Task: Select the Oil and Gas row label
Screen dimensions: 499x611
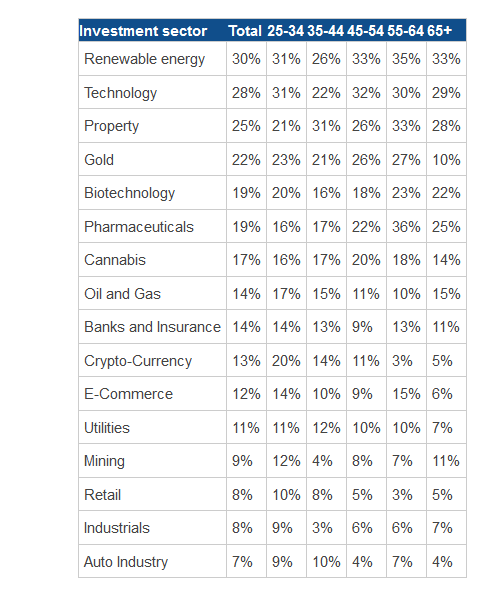Action: click(x=122, y=294)
